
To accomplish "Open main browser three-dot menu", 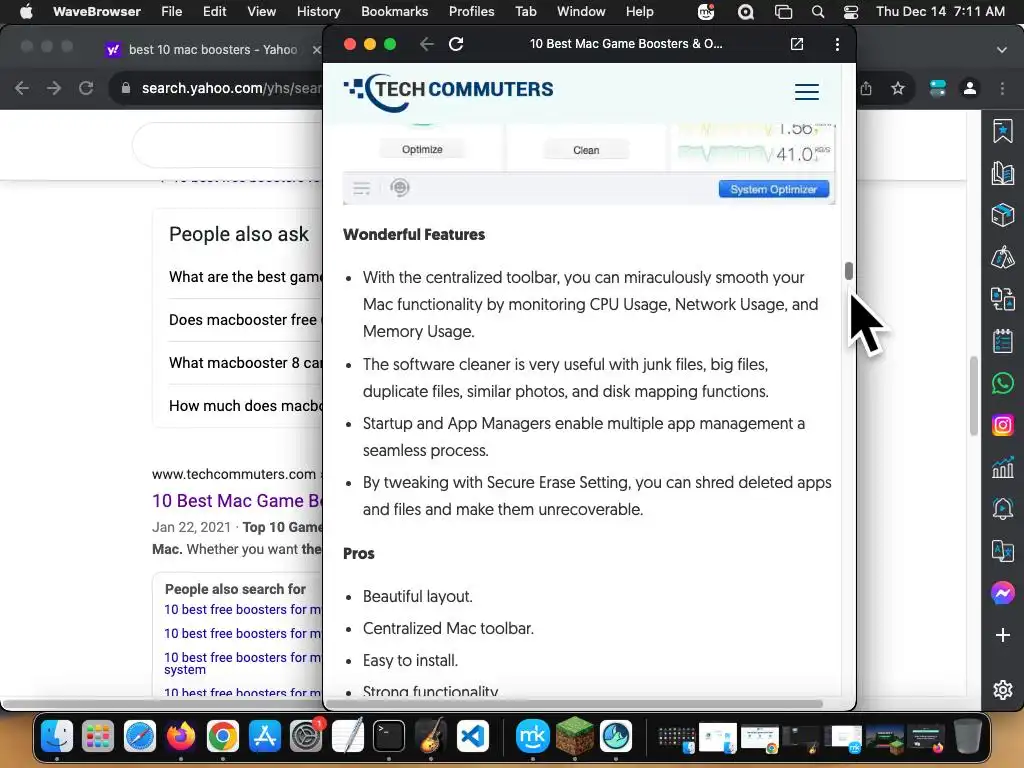I will pyautogui.click(x=1002, y=88).
